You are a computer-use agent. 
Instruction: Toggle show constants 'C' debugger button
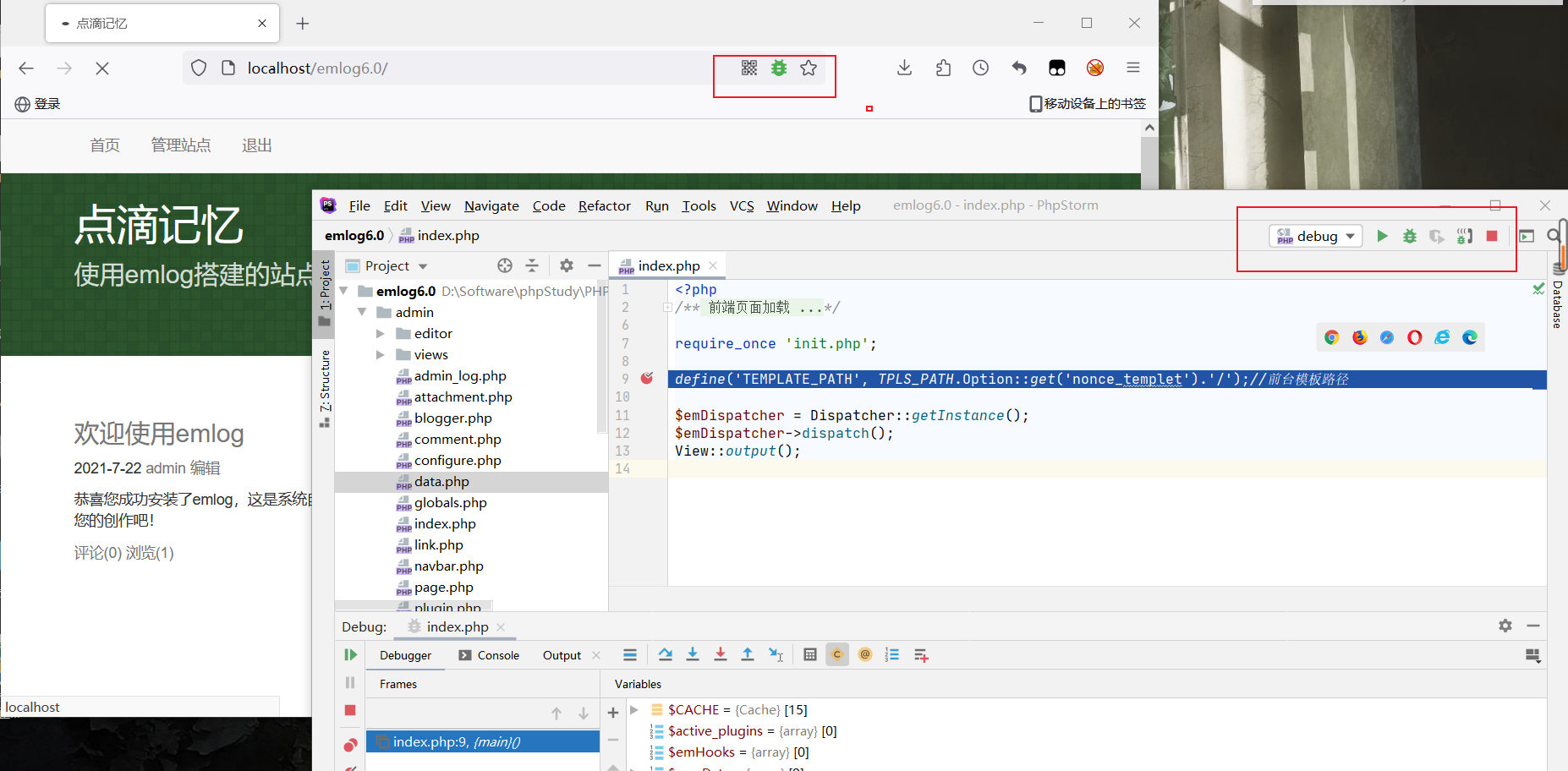(x=837, y=654)
